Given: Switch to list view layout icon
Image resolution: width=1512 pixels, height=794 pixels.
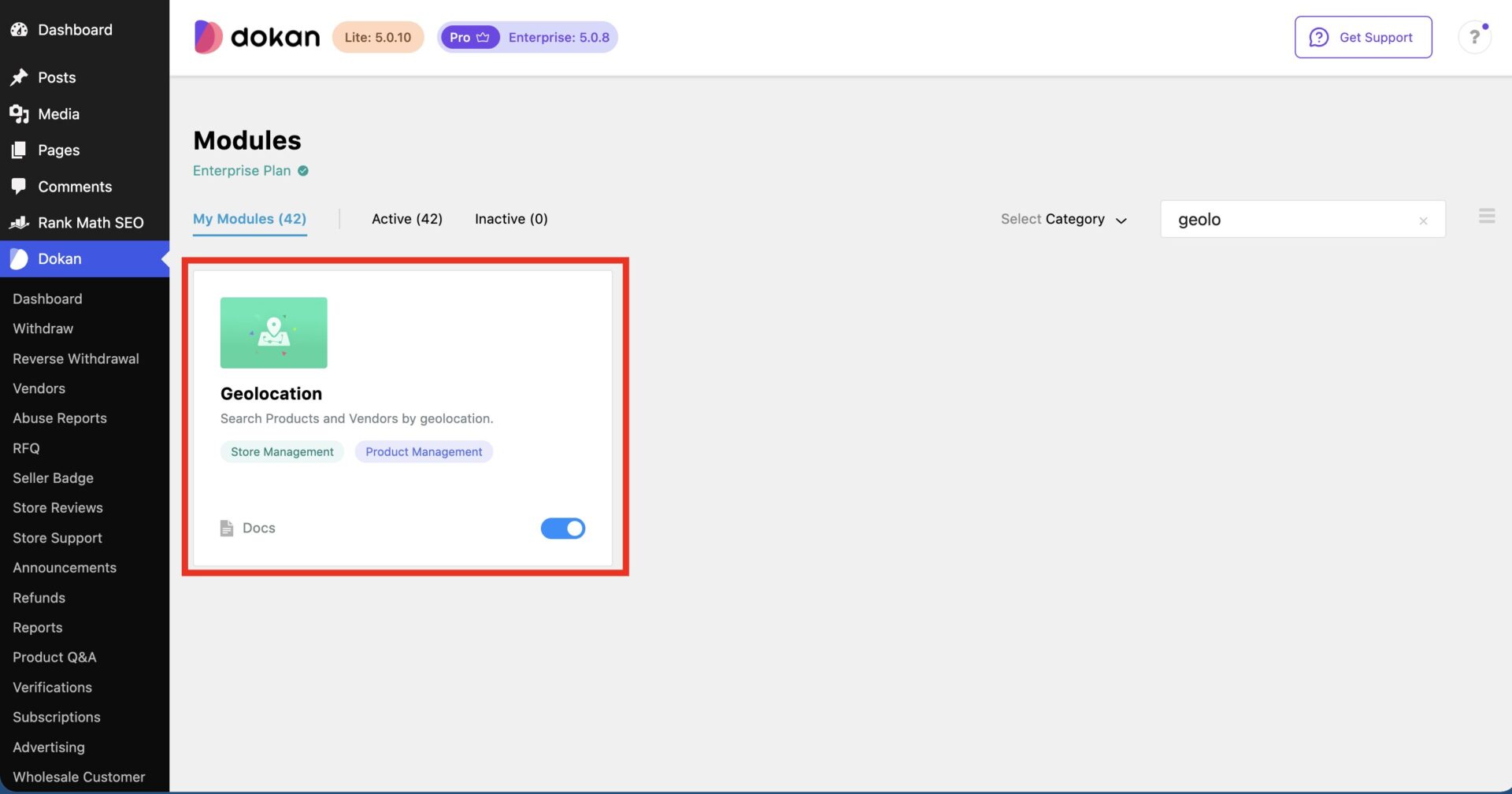Looking at the screenshot, I should [1487, 216].
